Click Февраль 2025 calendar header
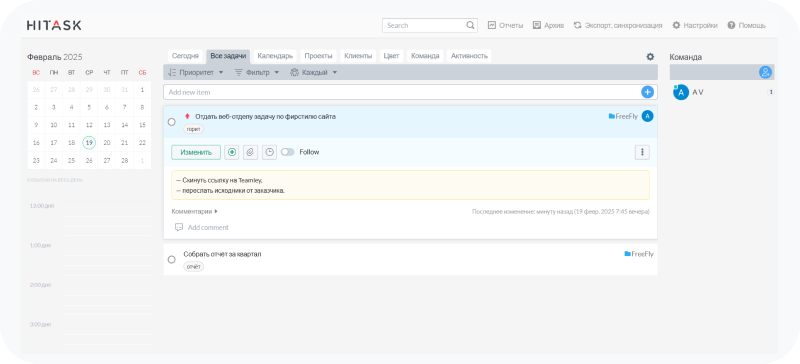 (x=55, y=57)
